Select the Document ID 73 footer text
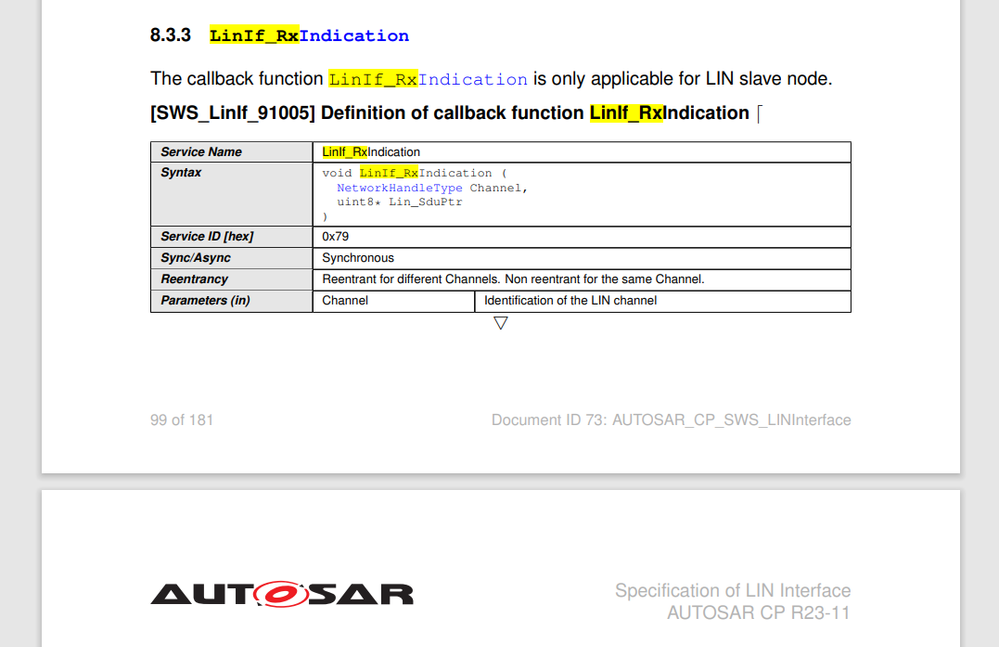 [x=670, y=420]
